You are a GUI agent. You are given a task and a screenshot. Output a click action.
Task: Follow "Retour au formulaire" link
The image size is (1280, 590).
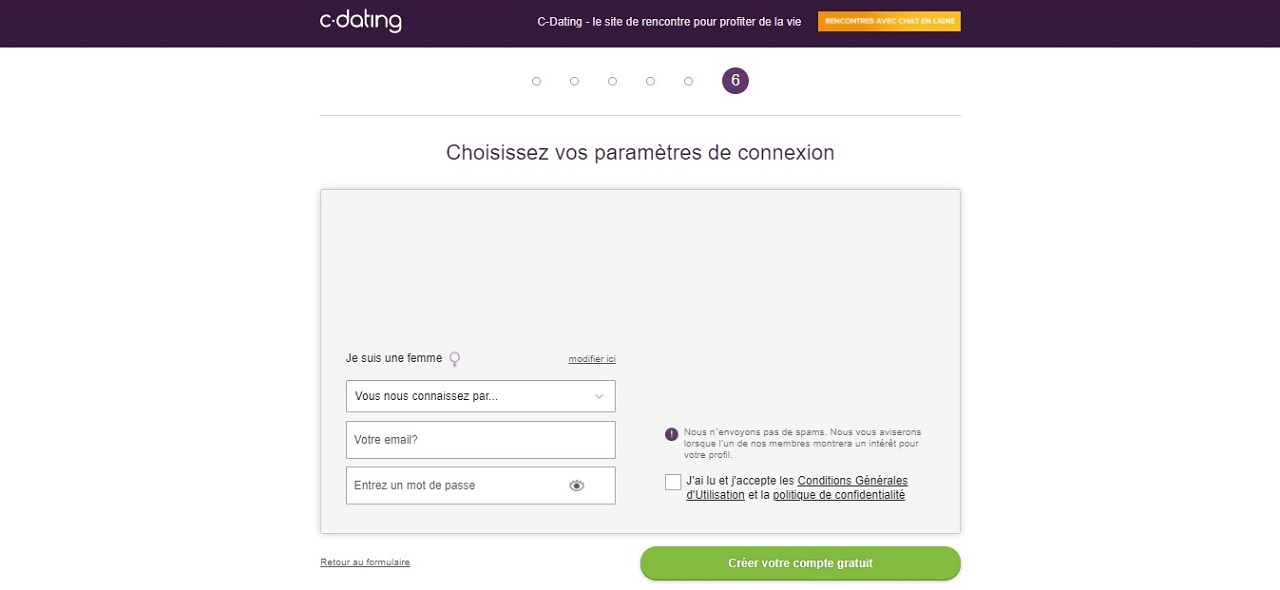365,562
